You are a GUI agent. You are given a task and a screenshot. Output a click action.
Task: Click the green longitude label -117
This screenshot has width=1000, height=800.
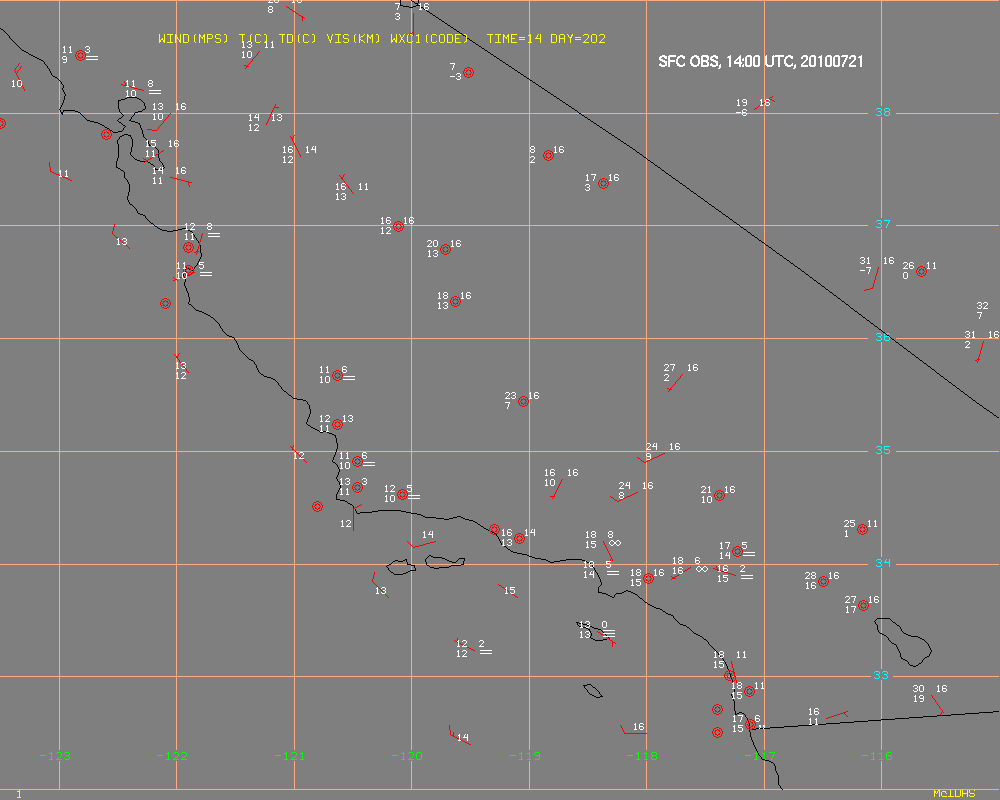pyautogui.click(x=760, y=757)
